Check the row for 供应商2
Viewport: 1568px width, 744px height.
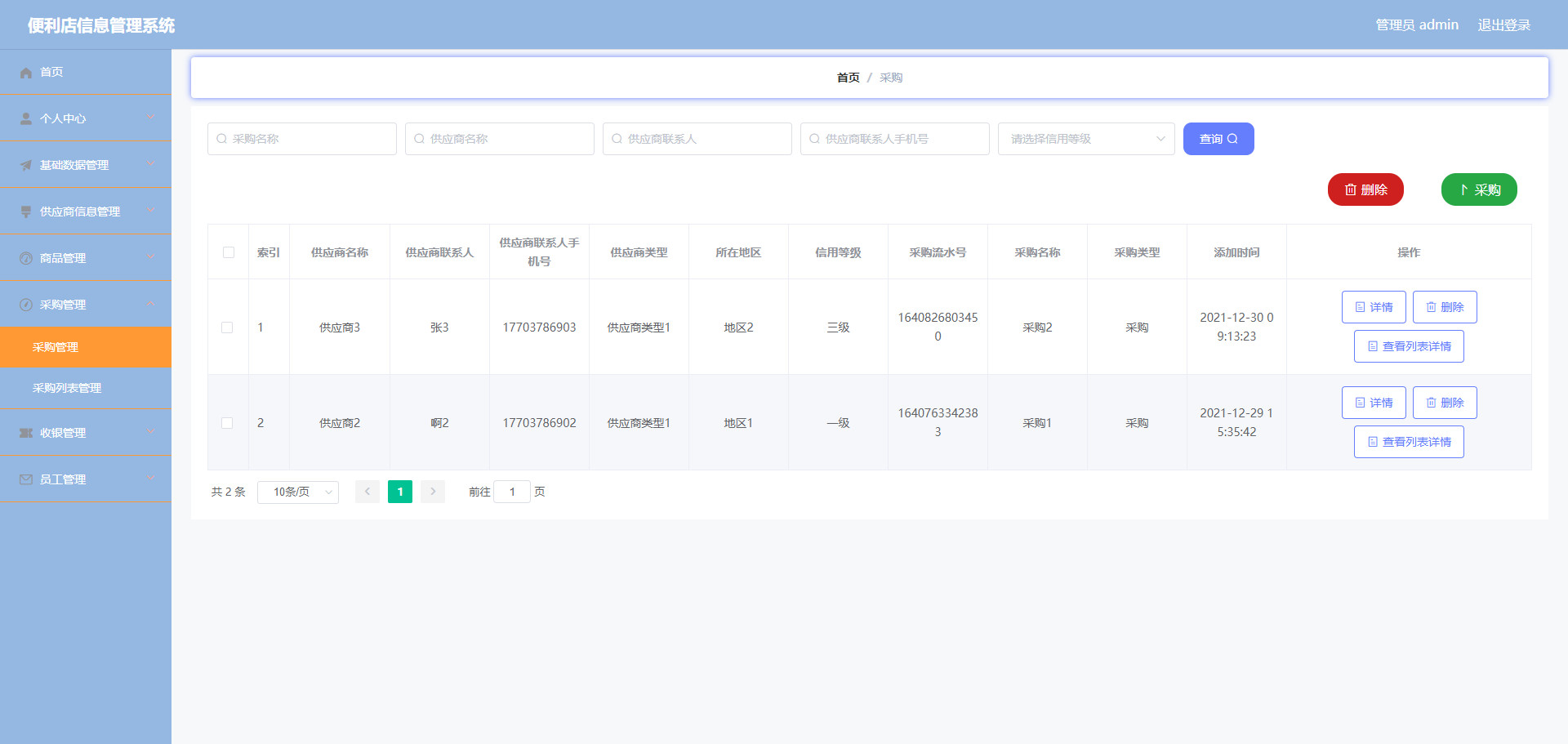coord(227,423)
